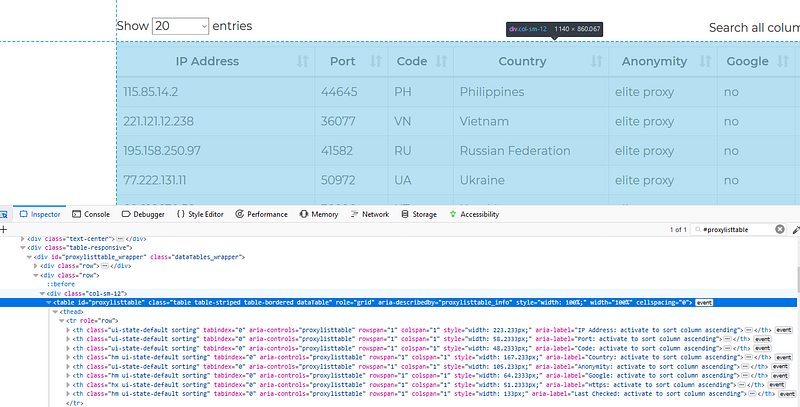Click the Anonymity column sort icon
This screenshot has height=407, width=800.
coord(700,62)
